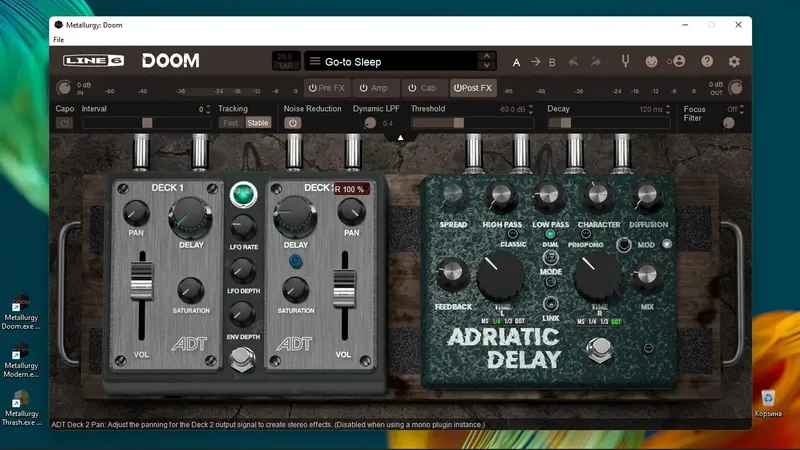The height and width of the screenshot is (450, 800).
Task: Set Time L to MS
Action: (x=485, y=321)
